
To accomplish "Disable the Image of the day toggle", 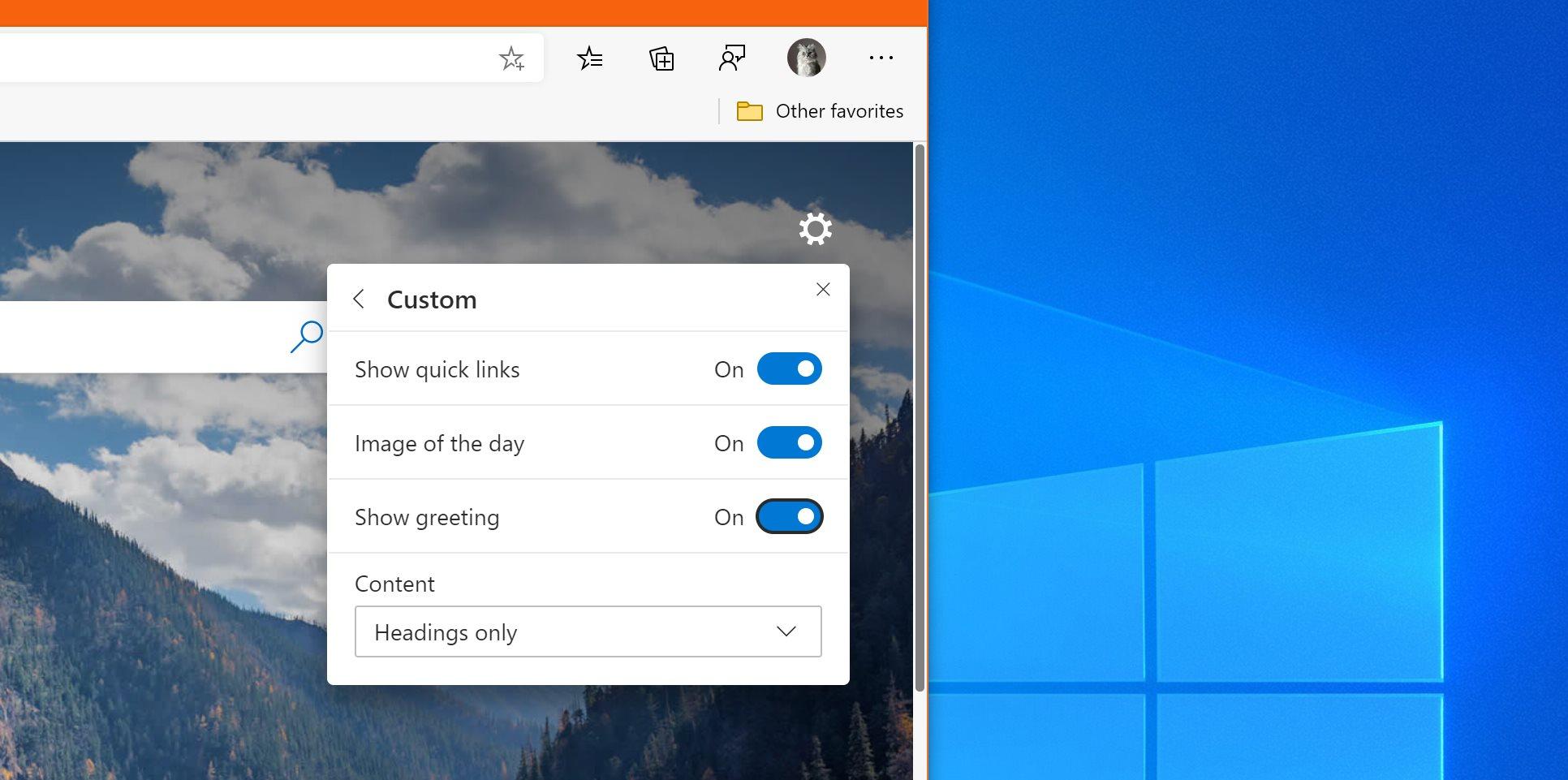I will click(x=789, y=443).
